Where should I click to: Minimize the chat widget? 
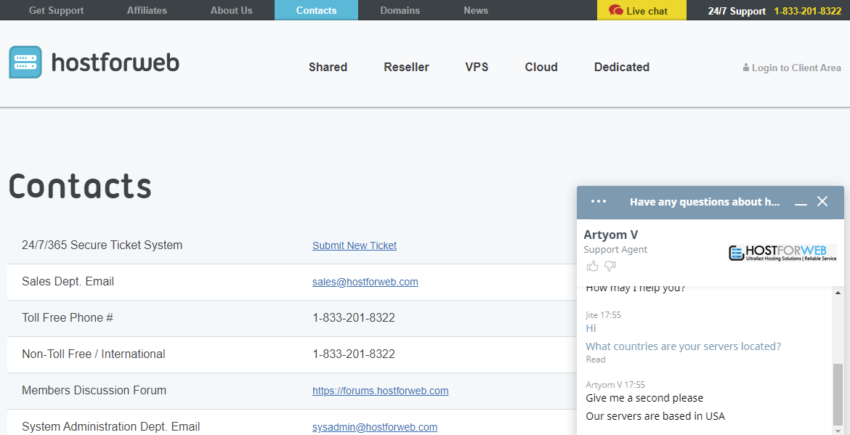point(801,202)
